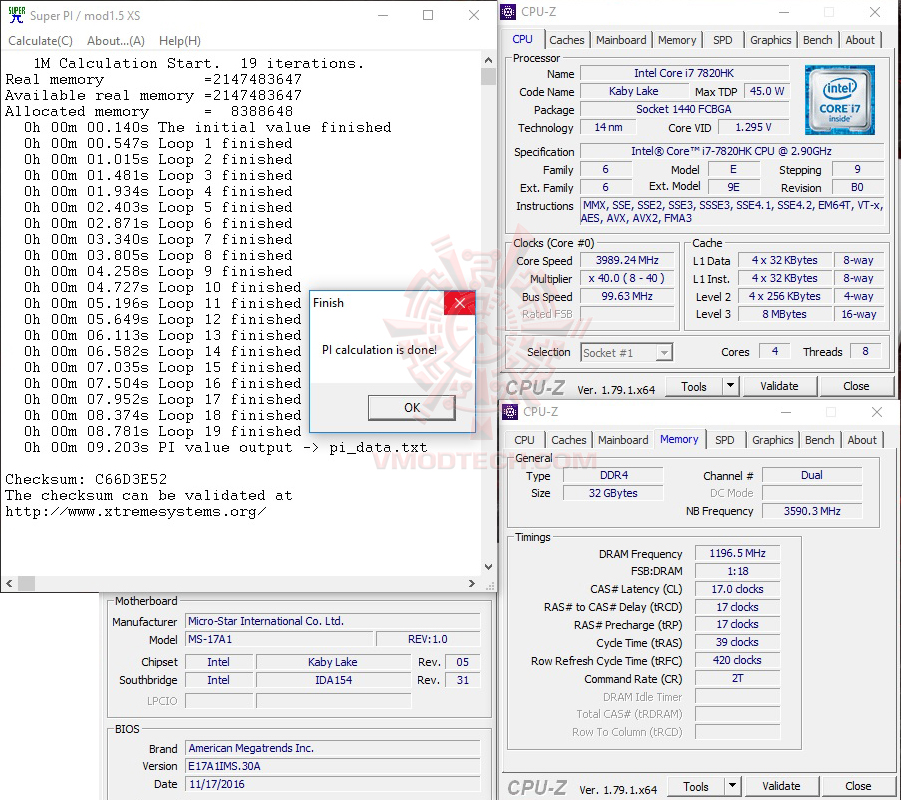
Task: Select CPU tab in lower CPU-Z window
Action: pos(523,440)
